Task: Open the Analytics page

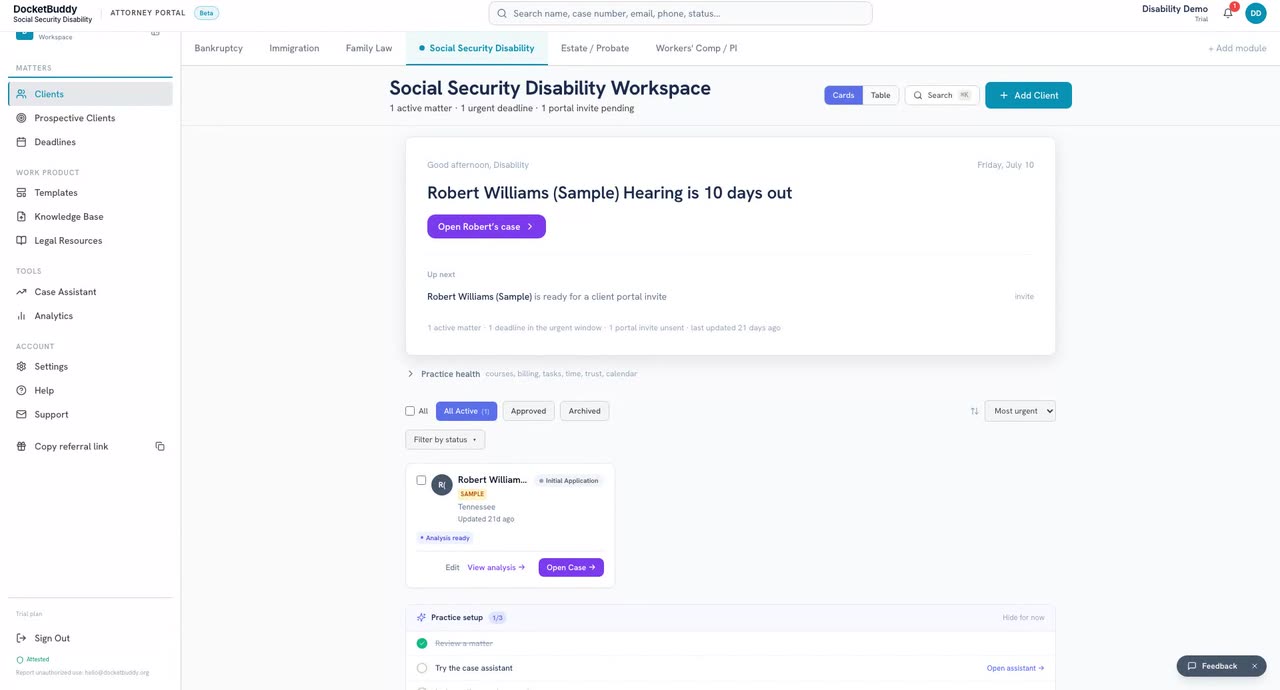Action: pos(90,316)
